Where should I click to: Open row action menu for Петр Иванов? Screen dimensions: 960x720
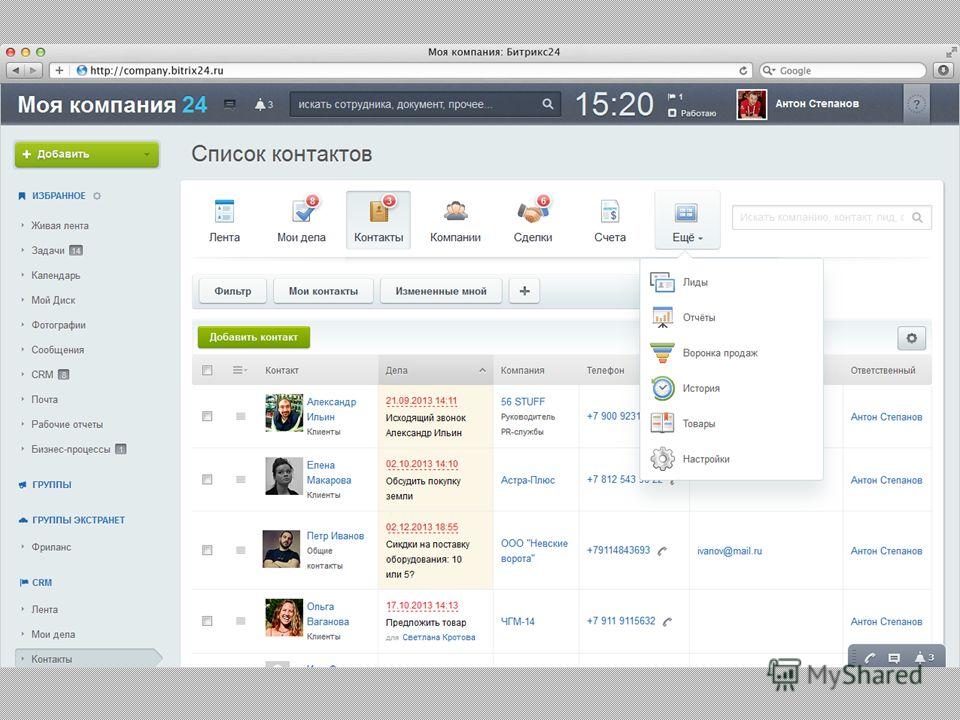pyautogui.click(x=241, y=550)
